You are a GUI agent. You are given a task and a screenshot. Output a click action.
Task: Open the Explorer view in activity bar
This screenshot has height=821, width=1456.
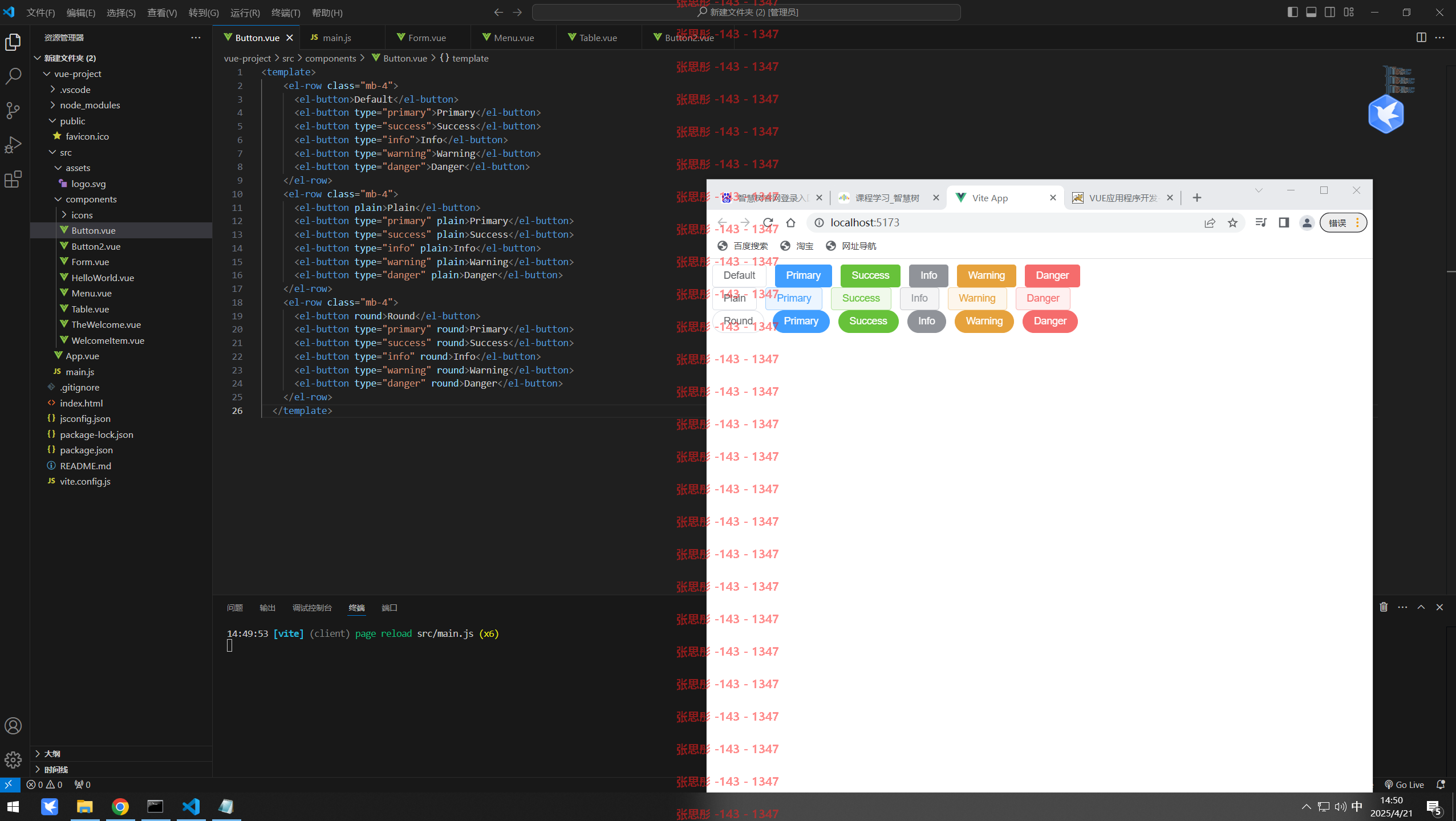coord(13,42)
